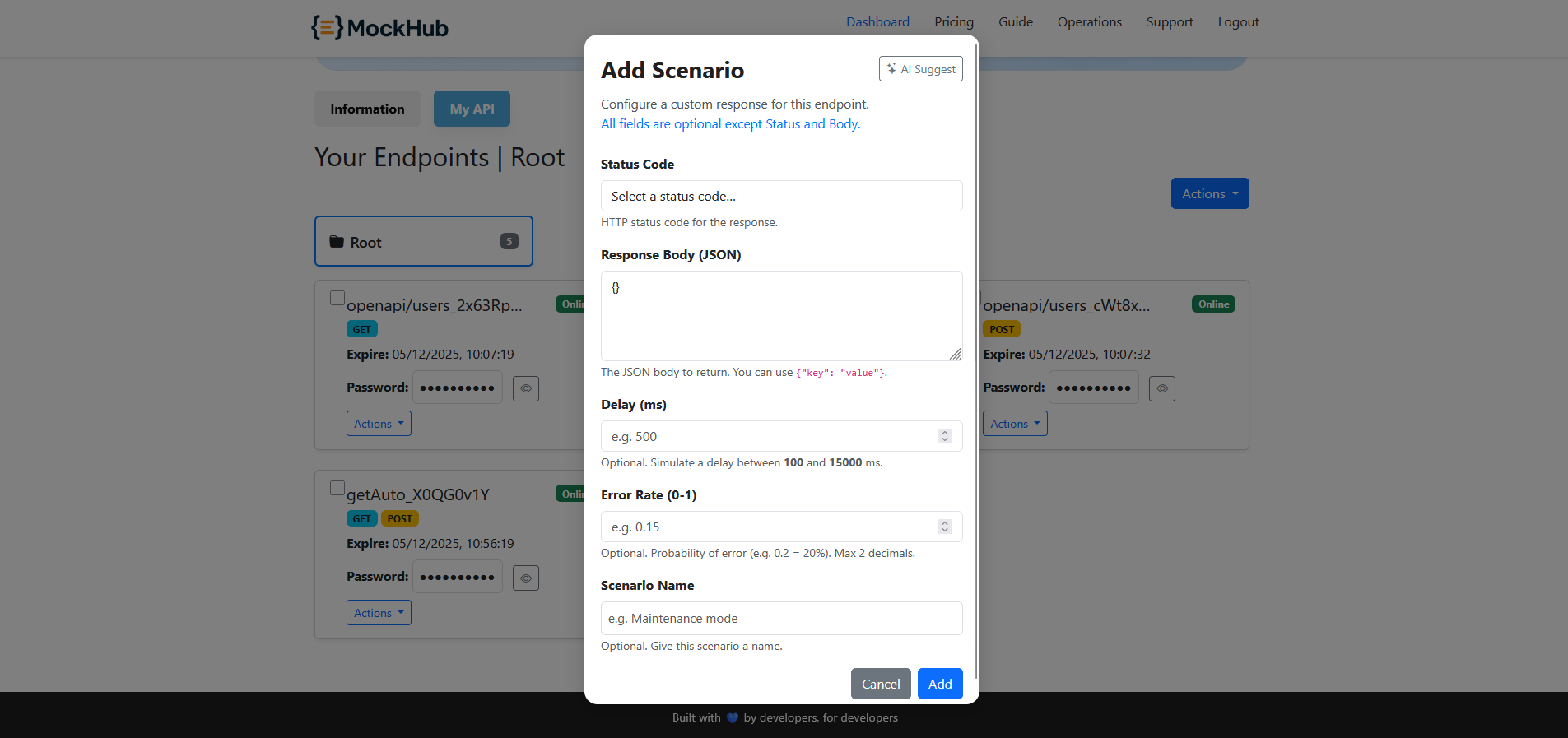The width and height of the screenshot is (1568, 738).
Task: Click the POST badge on openapi/users_cWt8x
Action: pos(1001,328)
